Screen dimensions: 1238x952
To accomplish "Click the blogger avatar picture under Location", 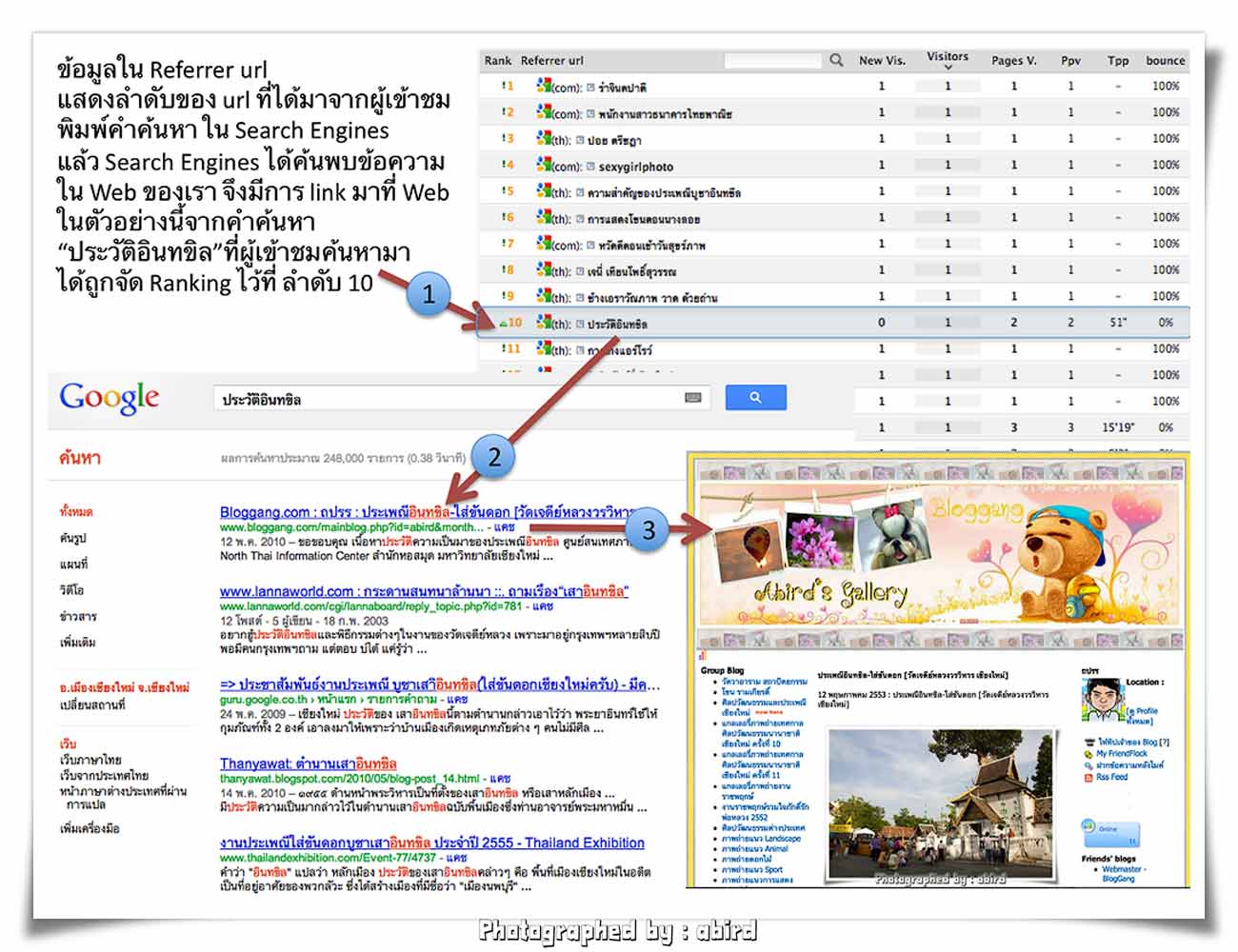I will coord(1102,700).
